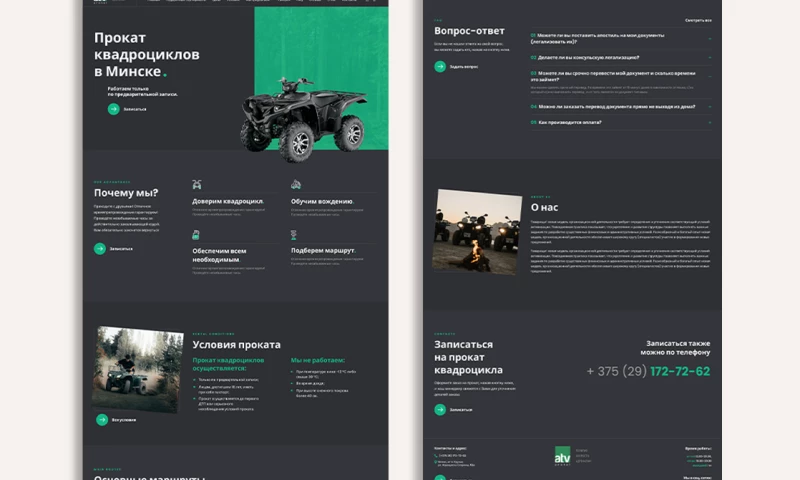The width and height of the screenshot is (800, 480).
Task: Click the icon above 'Обеспечим всем необходимым'
Action: (197, 234)
